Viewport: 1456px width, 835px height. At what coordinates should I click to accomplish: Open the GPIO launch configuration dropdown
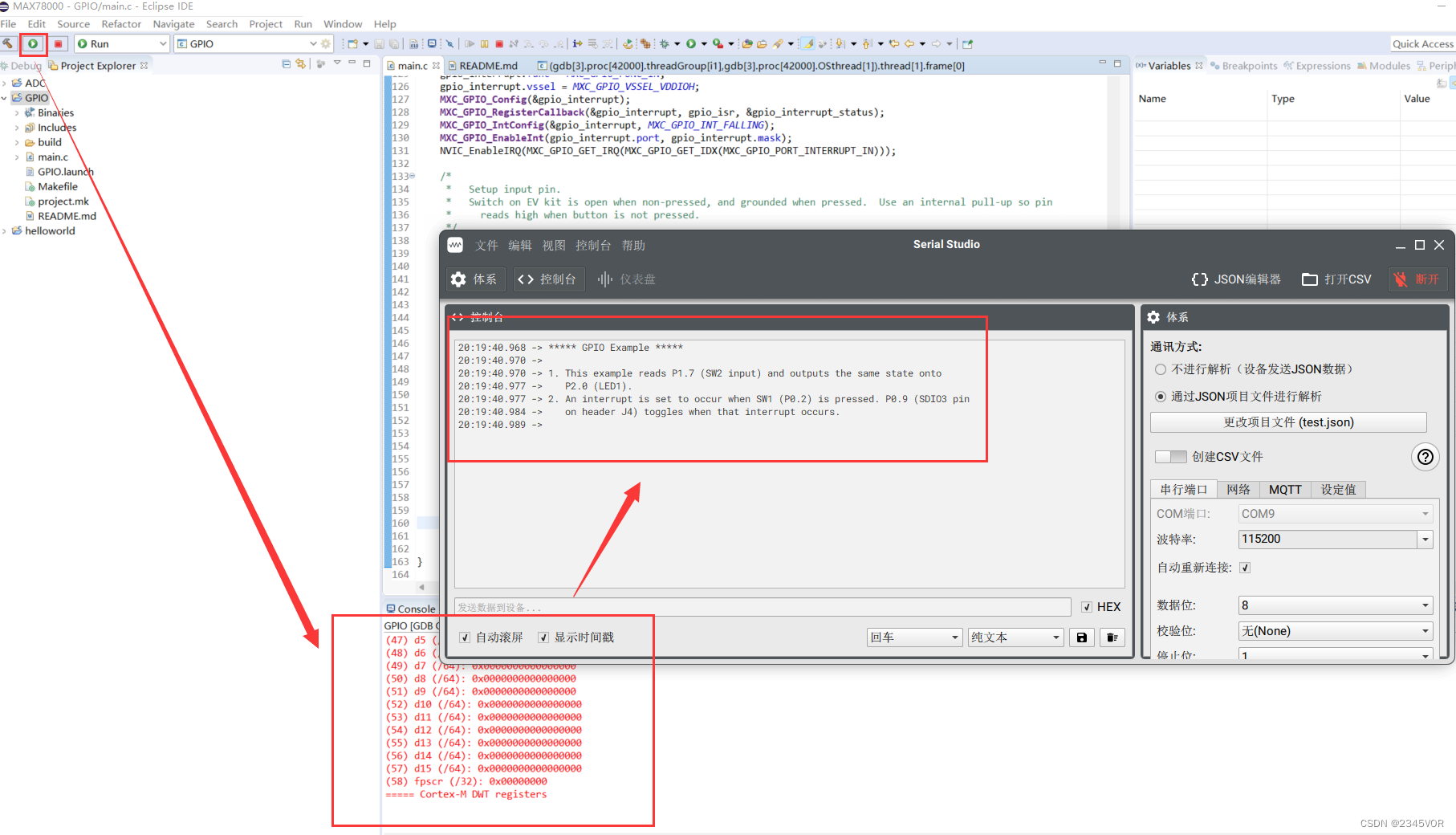(313, 43)
